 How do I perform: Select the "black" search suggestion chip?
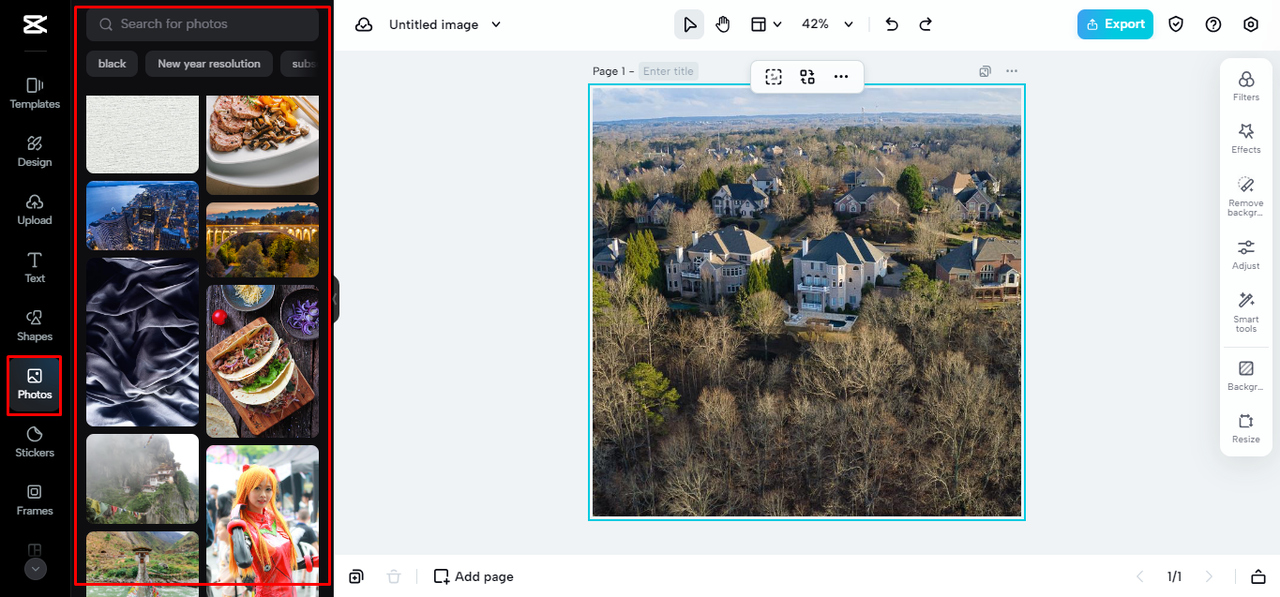pos(112,64)
